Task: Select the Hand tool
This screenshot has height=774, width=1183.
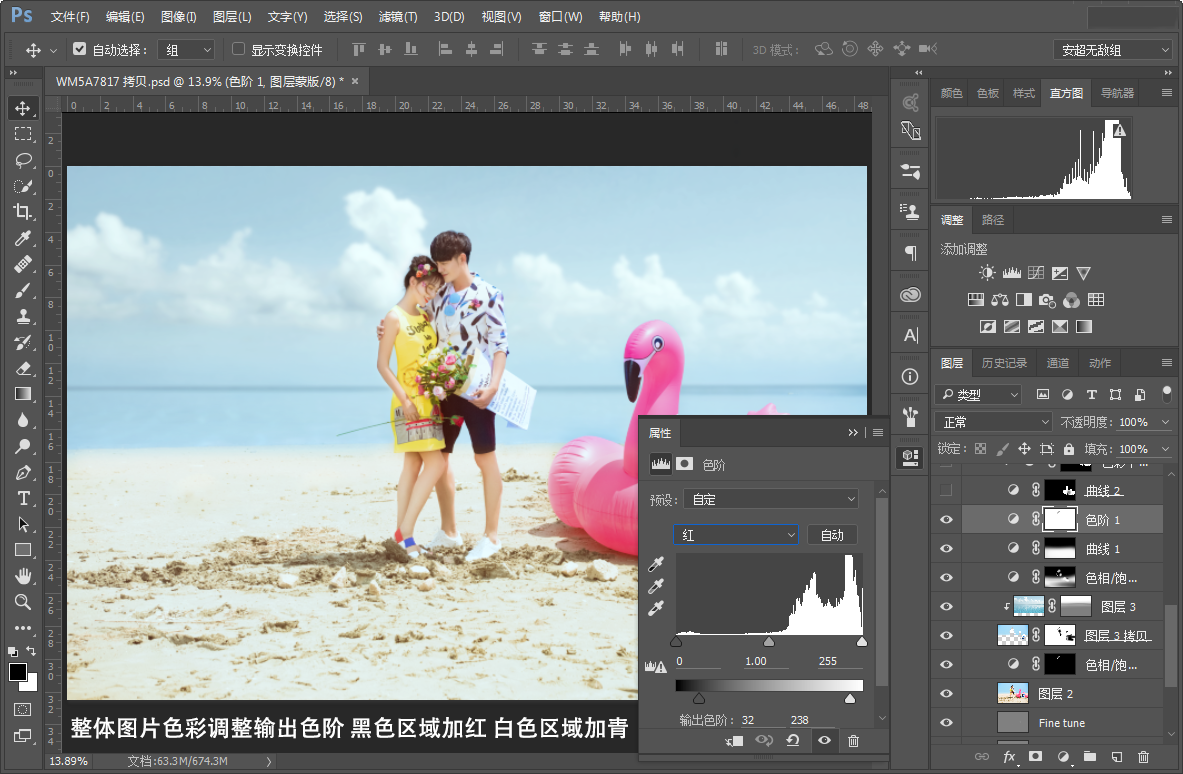Action: pos(23,576)
